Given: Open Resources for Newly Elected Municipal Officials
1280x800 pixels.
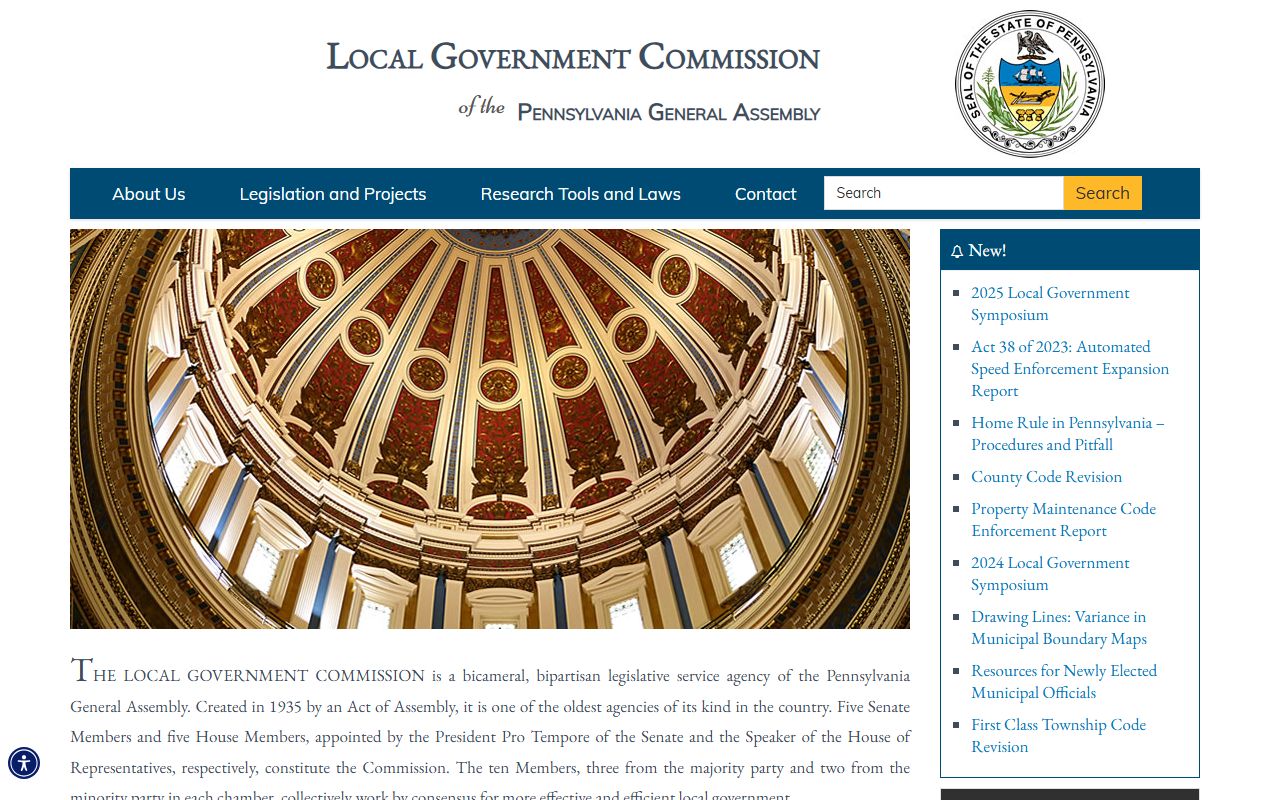Looking at the screenshot, I should 1064,681.
